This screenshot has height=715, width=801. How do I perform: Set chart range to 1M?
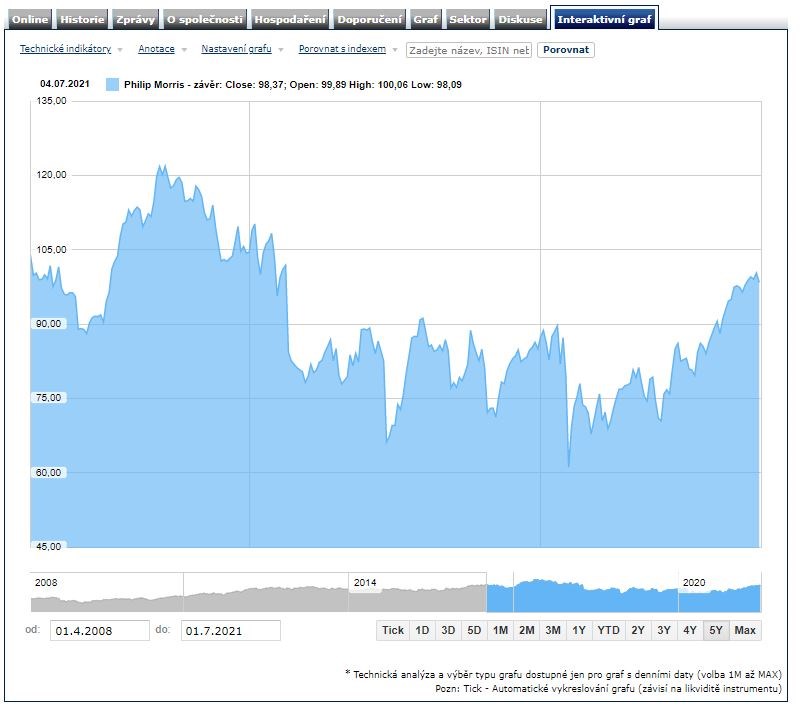point(500,630)
